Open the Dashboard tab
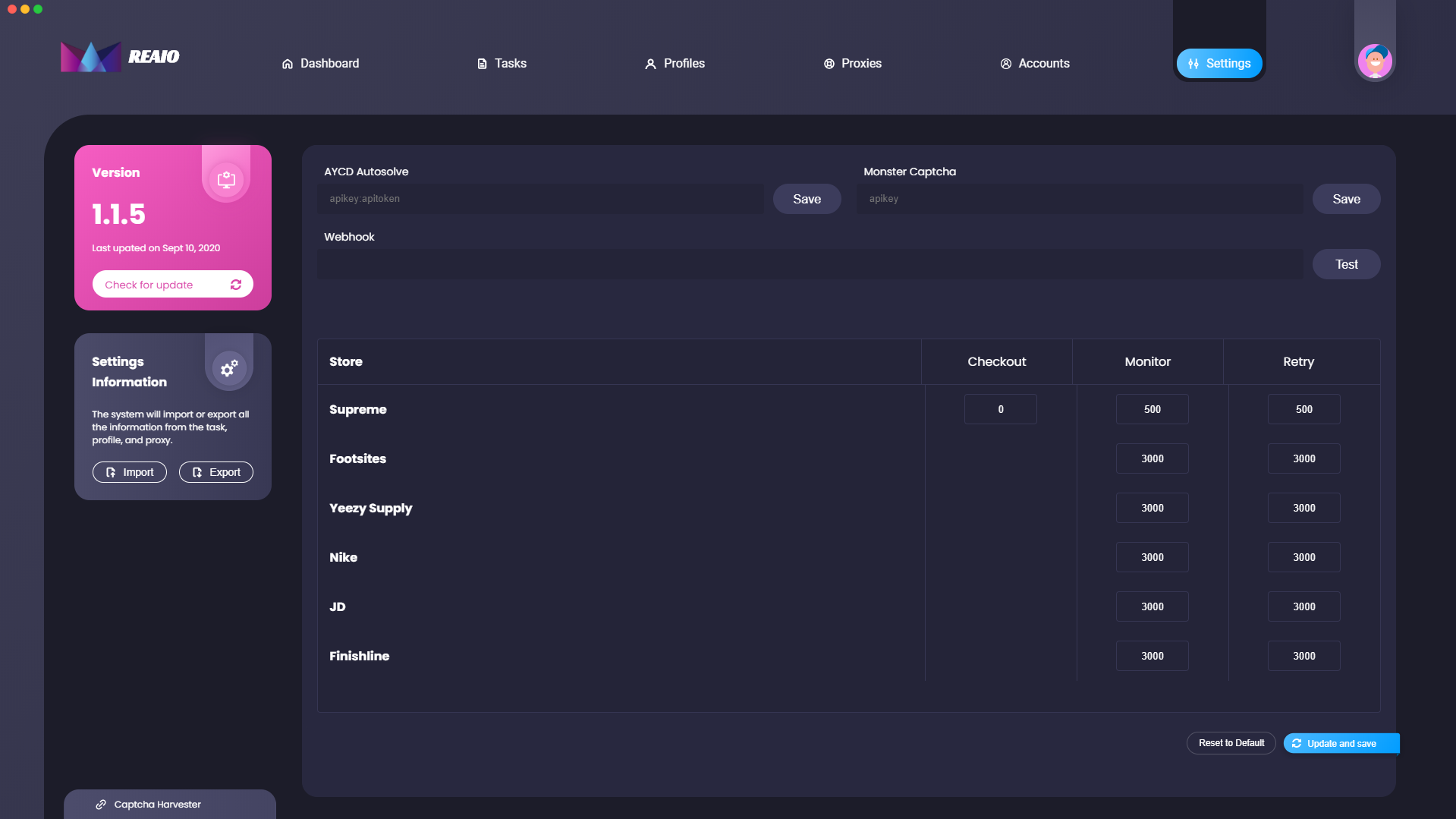Viewport: 1456px width, 819px height. coord(320,64)
